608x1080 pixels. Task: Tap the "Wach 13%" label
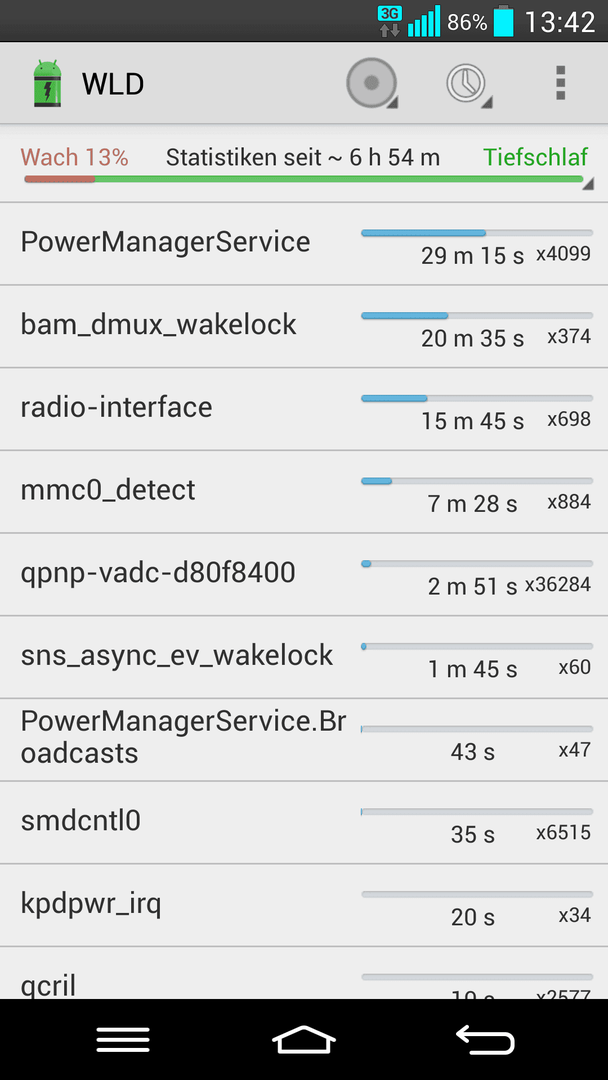74,157
